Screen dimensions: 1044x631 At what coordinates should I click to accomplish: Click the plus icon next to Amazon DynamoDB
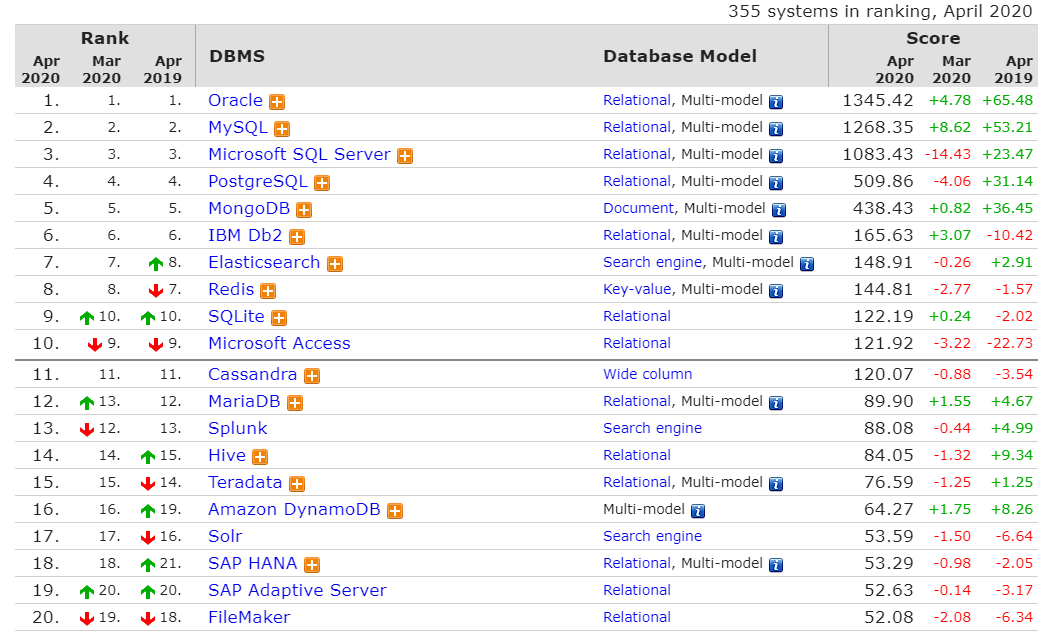click(395, 511)
